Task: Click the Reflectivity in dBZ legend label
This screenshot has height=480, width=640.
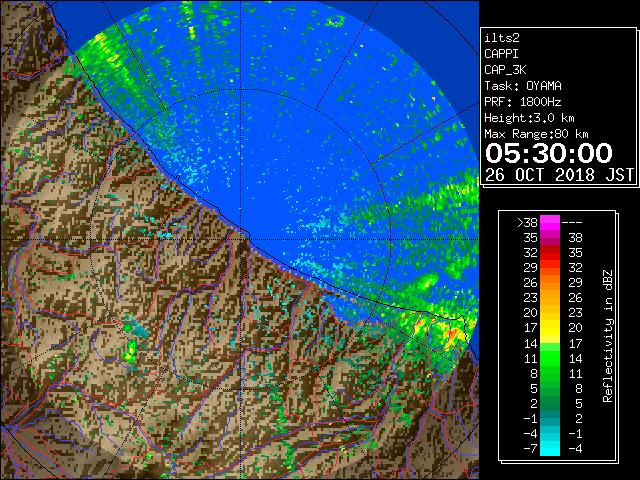Action: [x=608, y=336]
